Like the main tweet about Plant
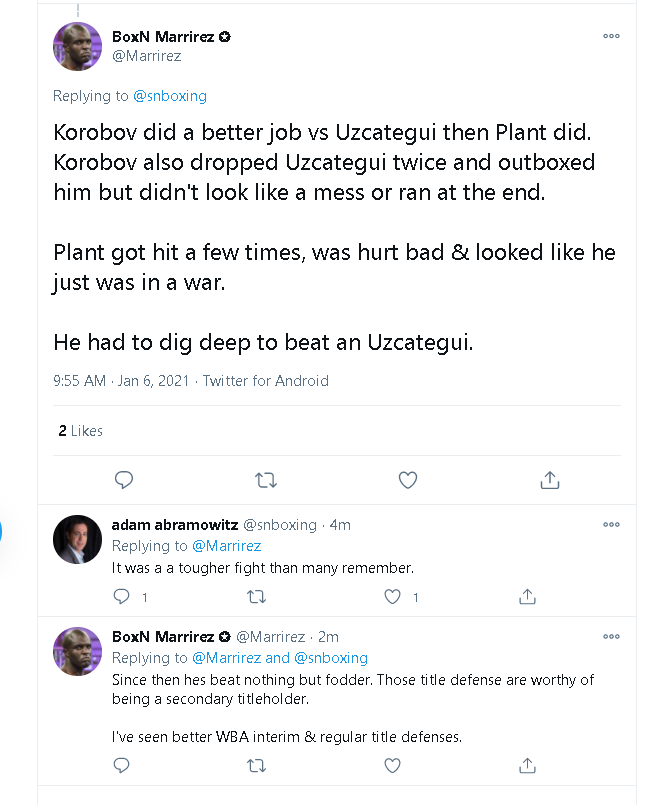The width and height of the screenshot is (661, 805). 407,480
